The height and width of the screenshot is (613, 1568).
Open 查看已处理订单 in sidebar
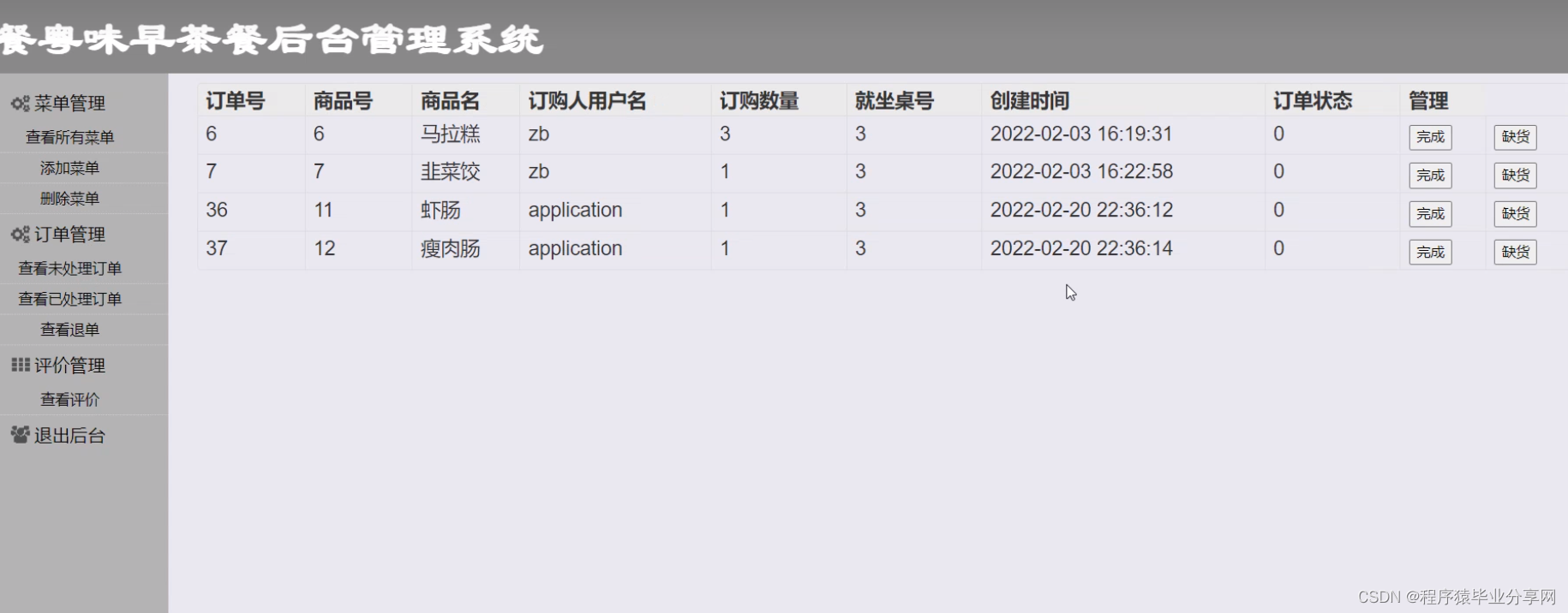(x=70, y=299)
